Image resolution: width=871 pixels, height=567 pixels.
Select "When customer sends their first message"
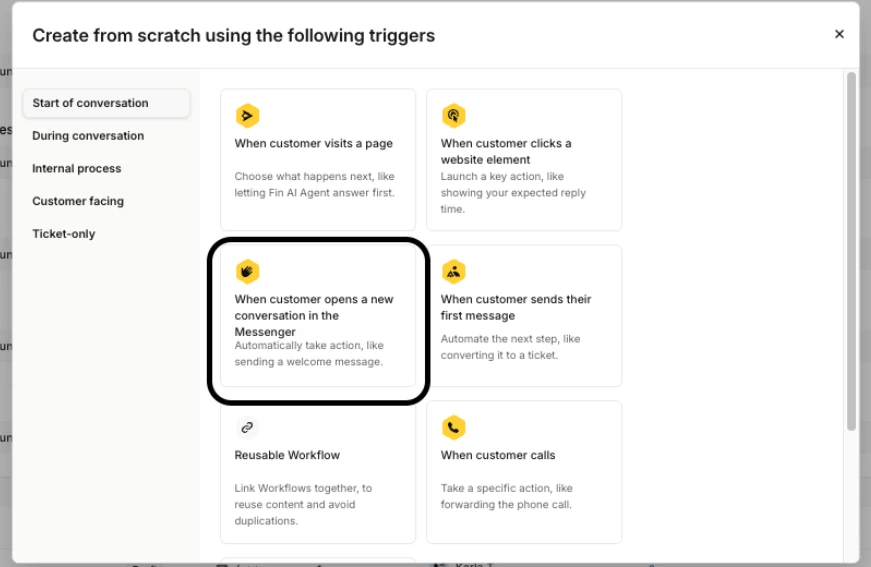point(516,307)
